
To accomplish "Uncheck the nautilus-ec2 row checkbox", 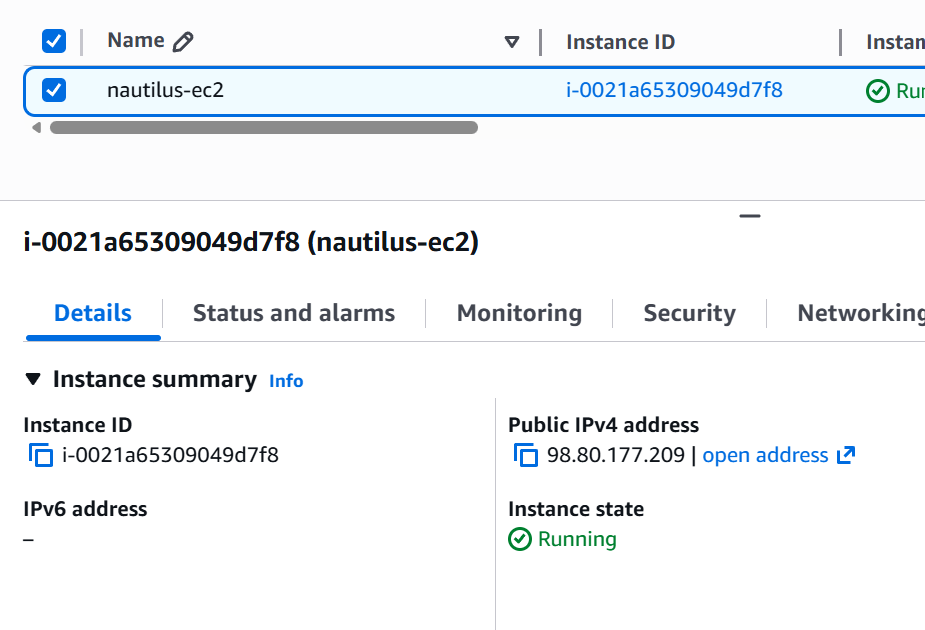I will click(x=54, y=90).
